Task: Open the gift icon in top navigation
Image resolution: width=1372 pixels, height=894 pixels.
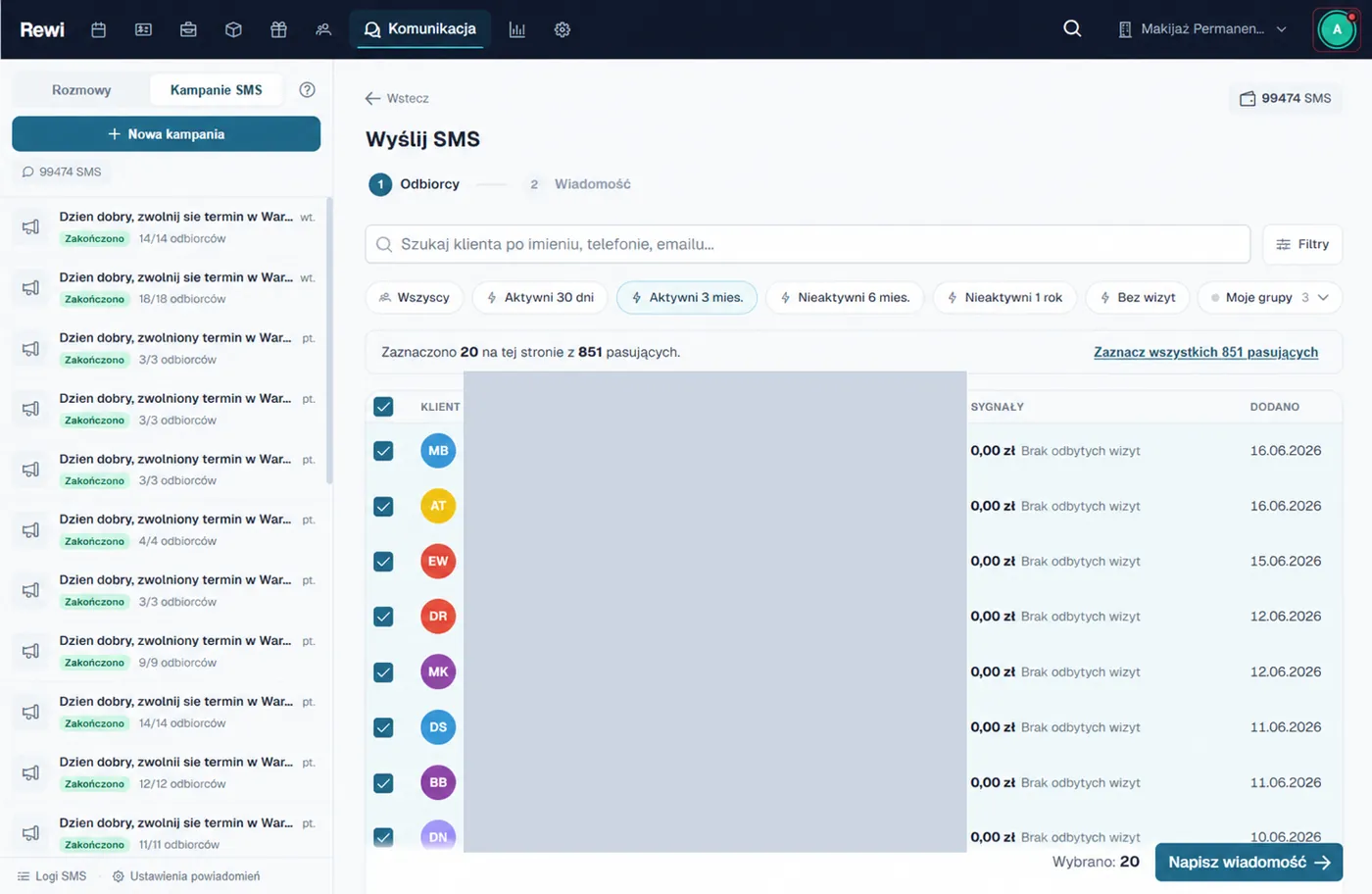Action: [278, 29]
